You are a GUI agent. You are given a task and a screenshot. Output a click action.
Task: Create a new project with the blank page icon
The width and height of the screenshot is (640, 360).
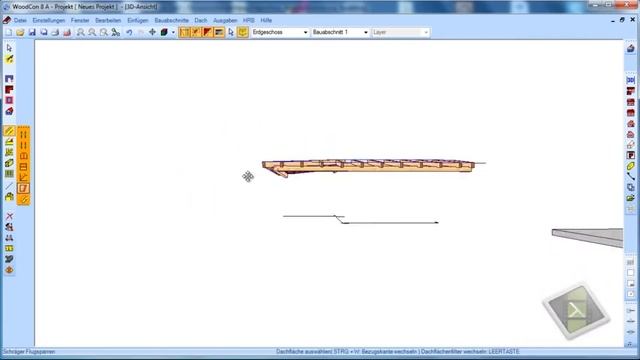click(9, 32)
